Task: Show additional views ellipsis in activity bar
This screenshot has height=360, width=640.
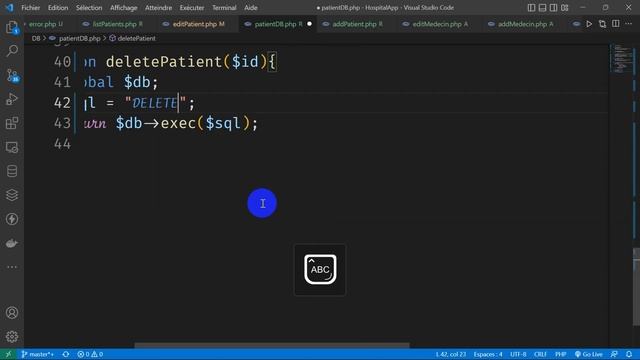Action: point(12,267)
